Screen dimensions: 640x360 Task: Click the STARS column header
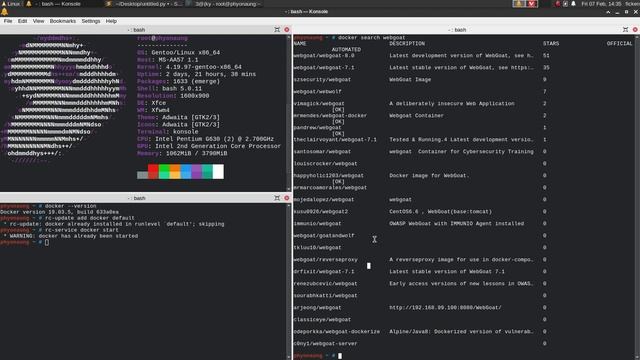(x=551, y=43)
